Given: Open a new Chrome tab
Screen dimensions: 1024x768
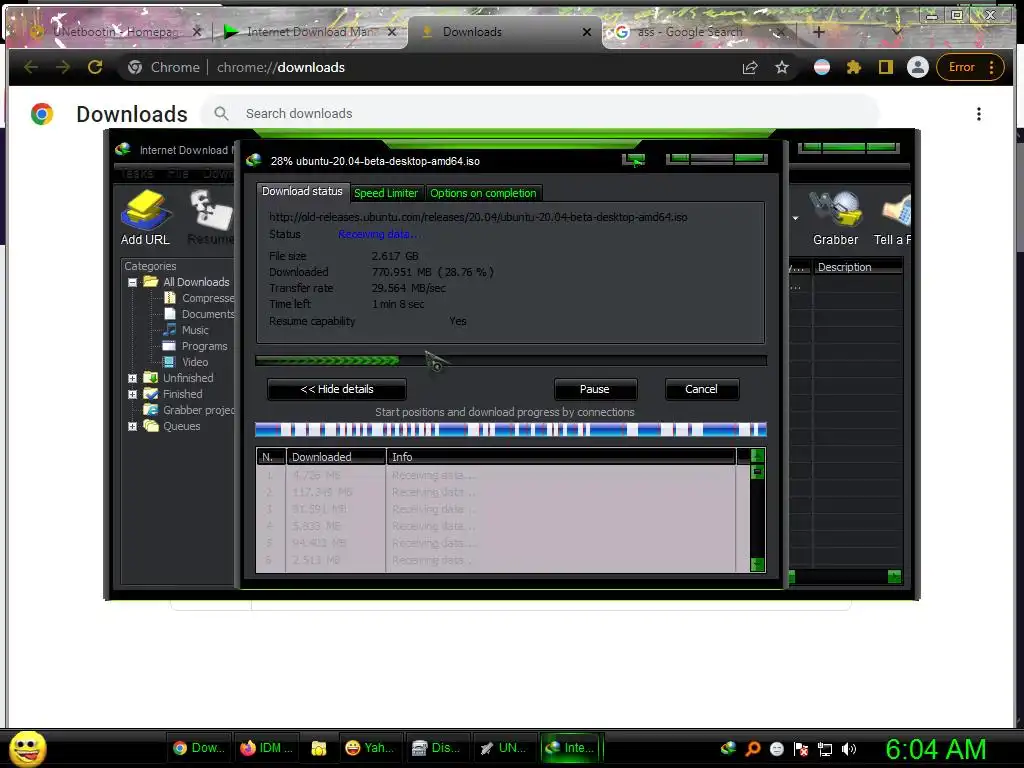Looking at the screenshot, I should click(818, 31).
